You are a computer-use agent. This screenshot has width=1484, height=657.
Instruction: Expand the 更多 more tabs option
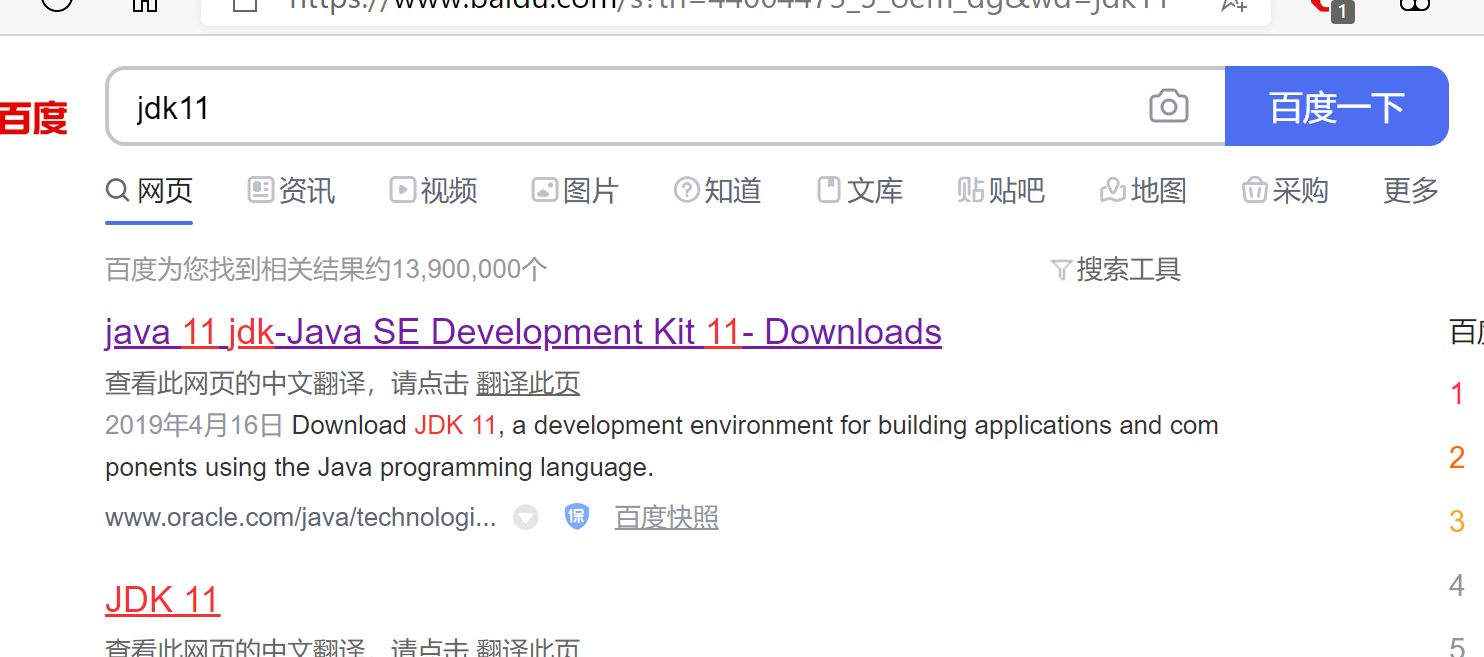click(x=1411, y=190)
